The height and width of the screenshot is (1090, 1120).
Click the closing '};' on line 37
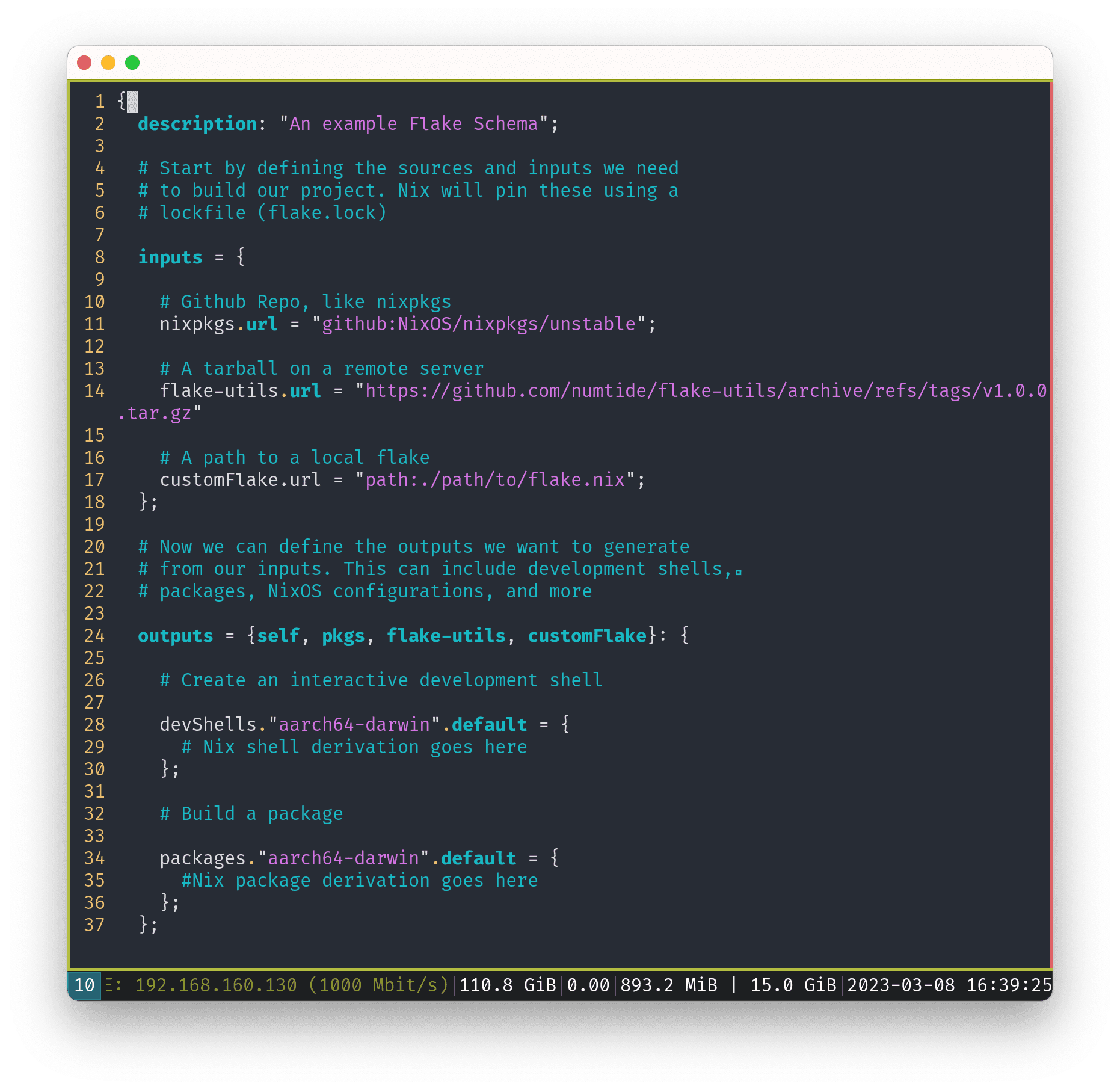coord(149,925)
